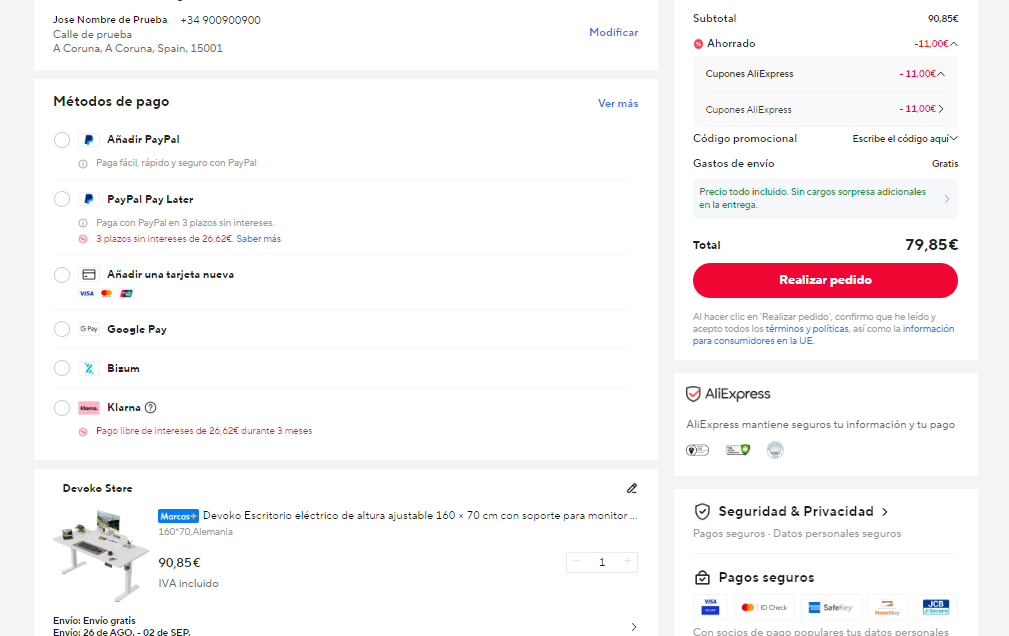The width and height of the screenshot is (1009, 636).
Task: Click the UnionPay logo under new card option
Action: click(x=127, y=294)
